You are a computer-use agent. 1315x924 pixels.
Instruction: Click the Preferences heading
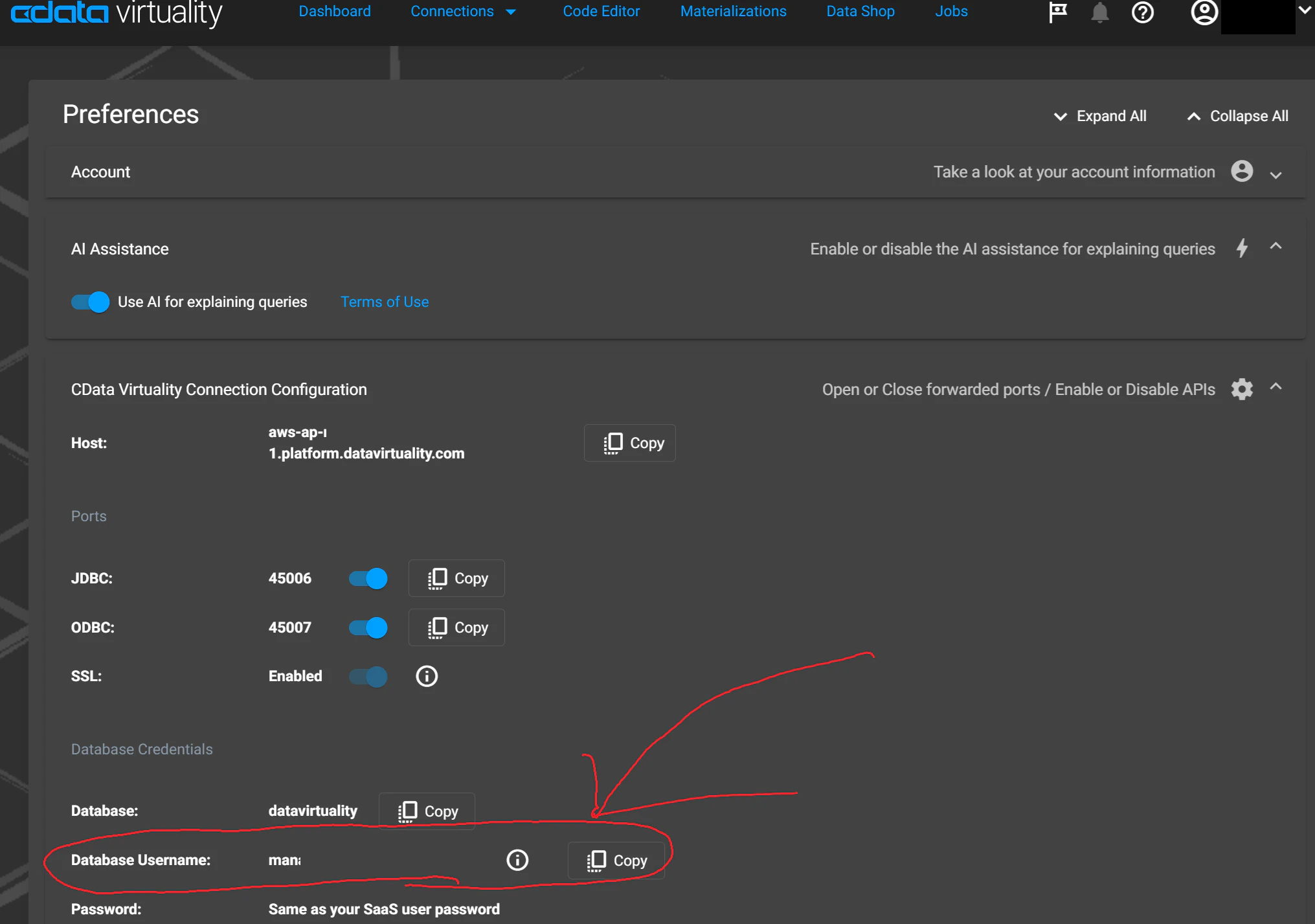pyautogui.click(x=131, y=115)
